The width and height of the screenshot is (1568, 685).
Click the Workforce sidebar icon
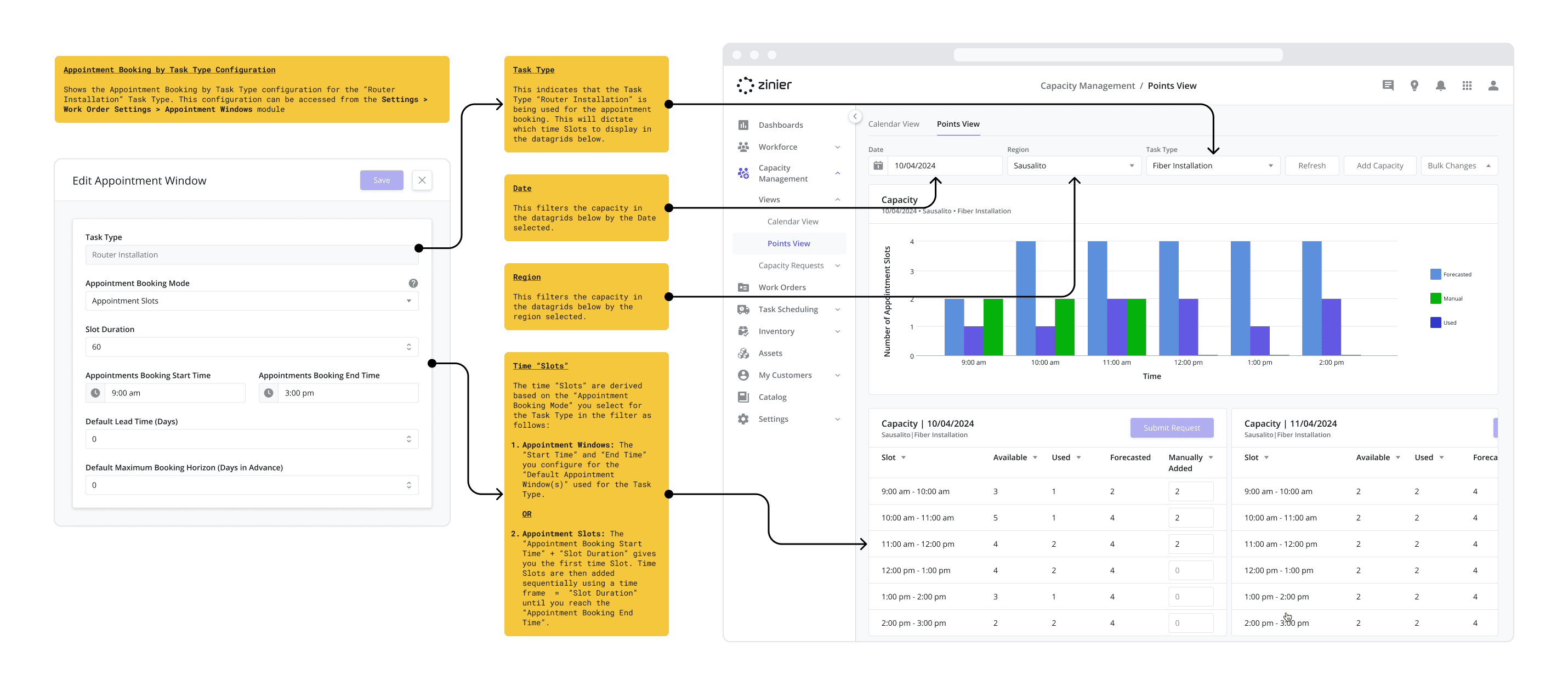pos(743,147)
